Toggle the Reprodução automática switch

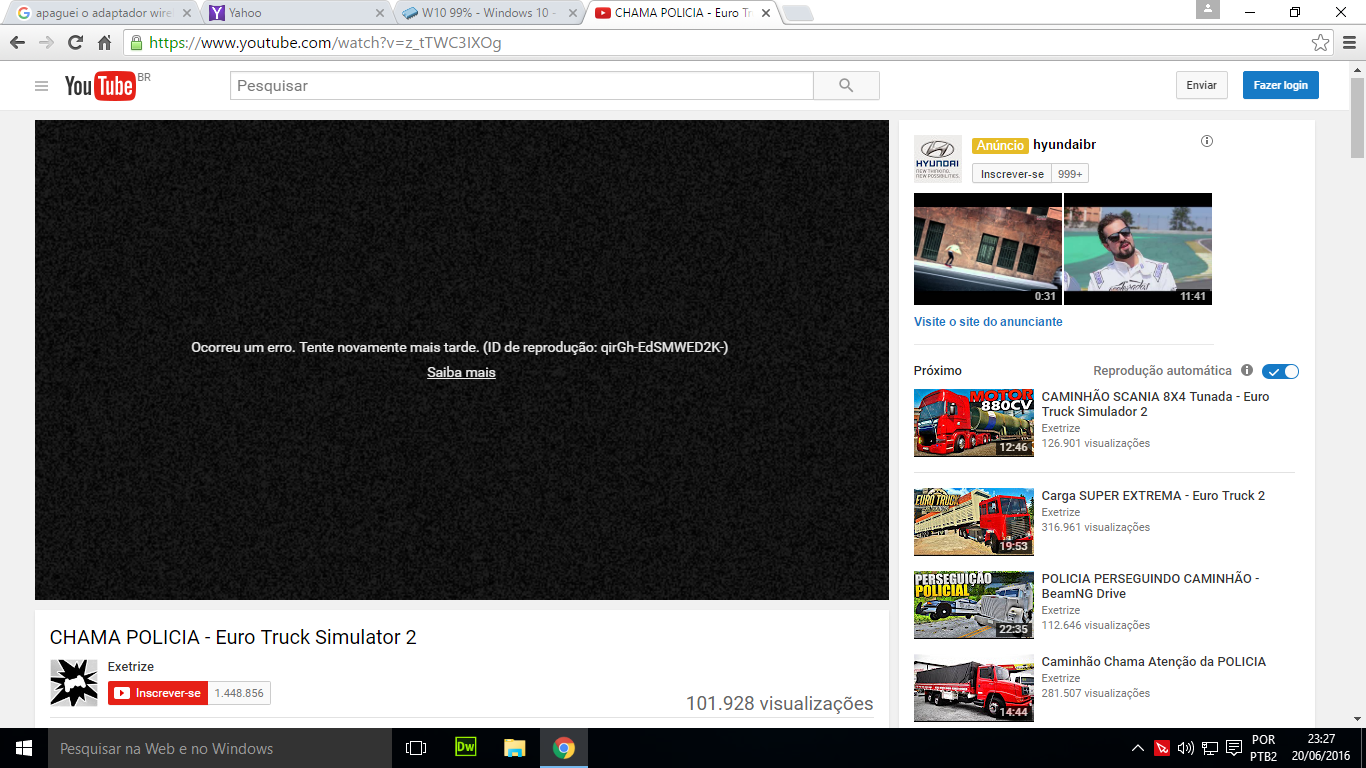click(1281, 371)
